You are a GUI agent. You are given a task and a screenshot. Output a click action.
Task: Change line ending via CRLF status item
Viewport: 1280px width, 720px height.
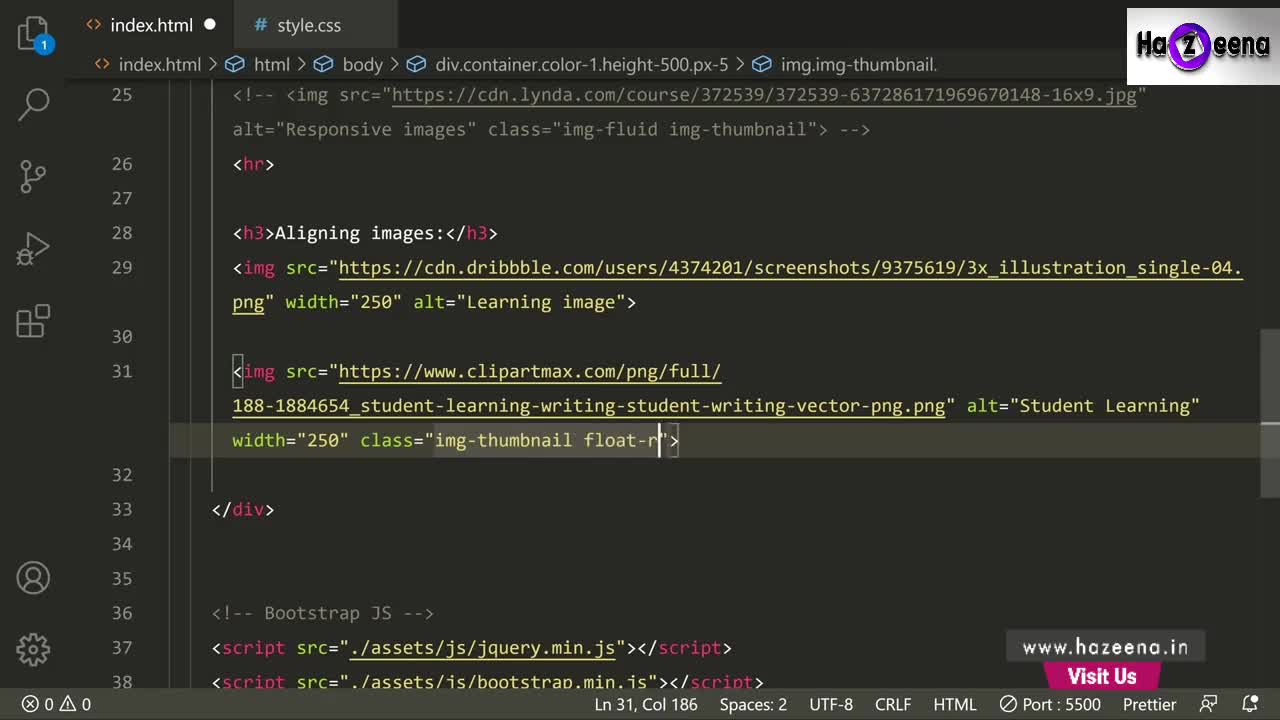click(893, 704)
